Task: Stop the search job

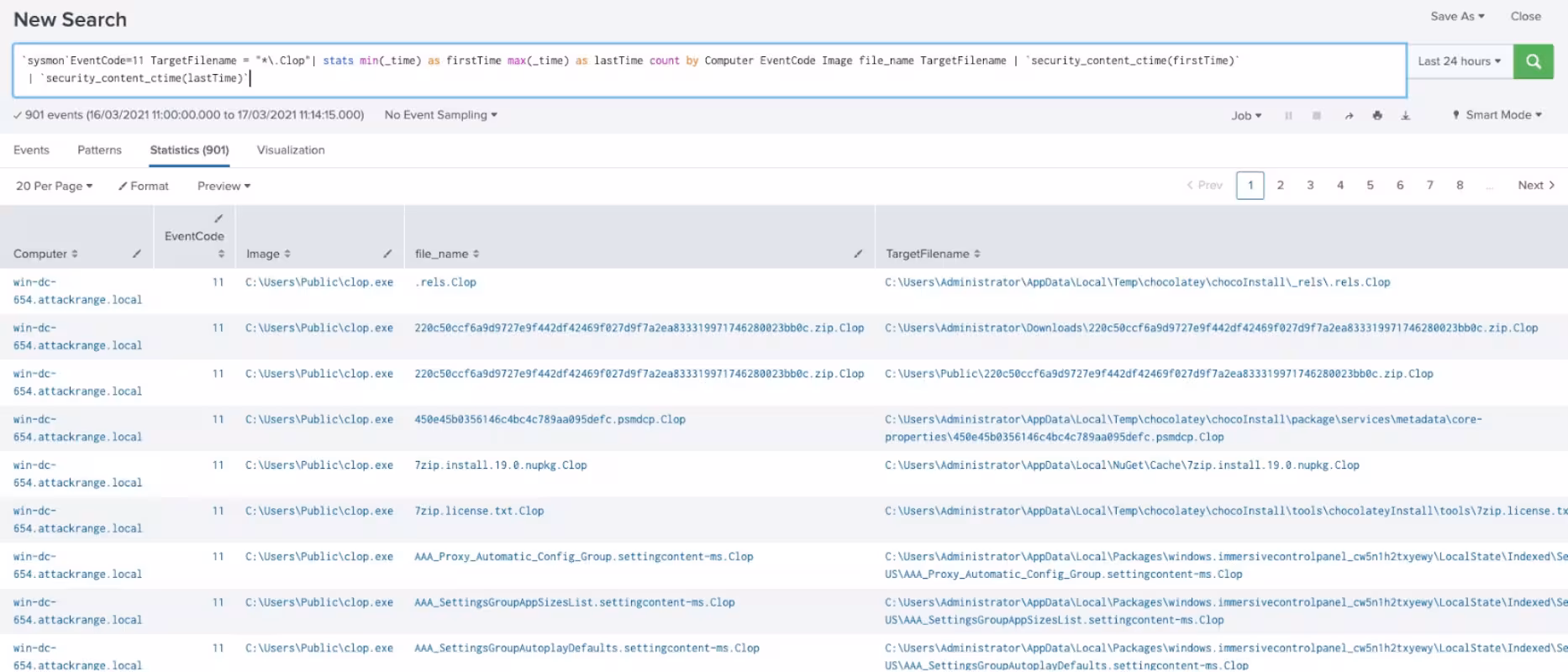Action: click(x=1317, y=116)
